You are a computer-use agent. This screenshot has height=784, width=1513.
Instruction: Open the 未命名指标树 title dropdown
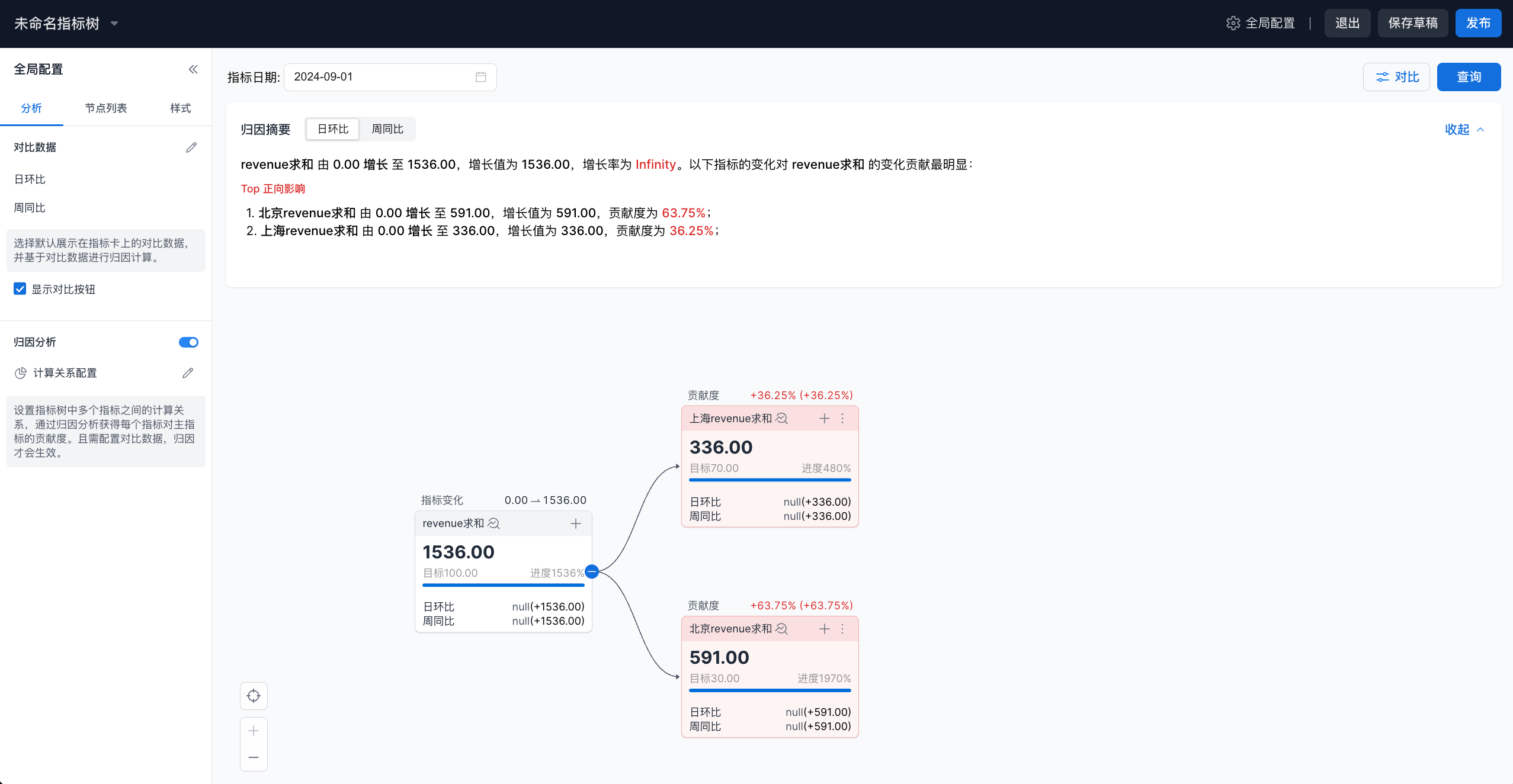click(x=114, y=24)
